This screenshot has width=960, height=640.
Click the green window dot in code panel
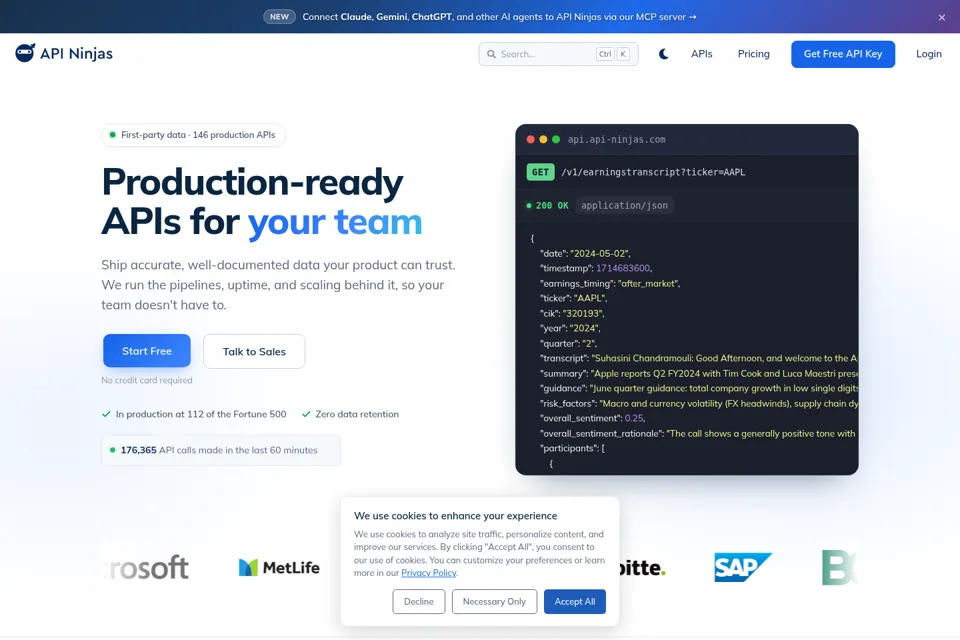point(556,140)
